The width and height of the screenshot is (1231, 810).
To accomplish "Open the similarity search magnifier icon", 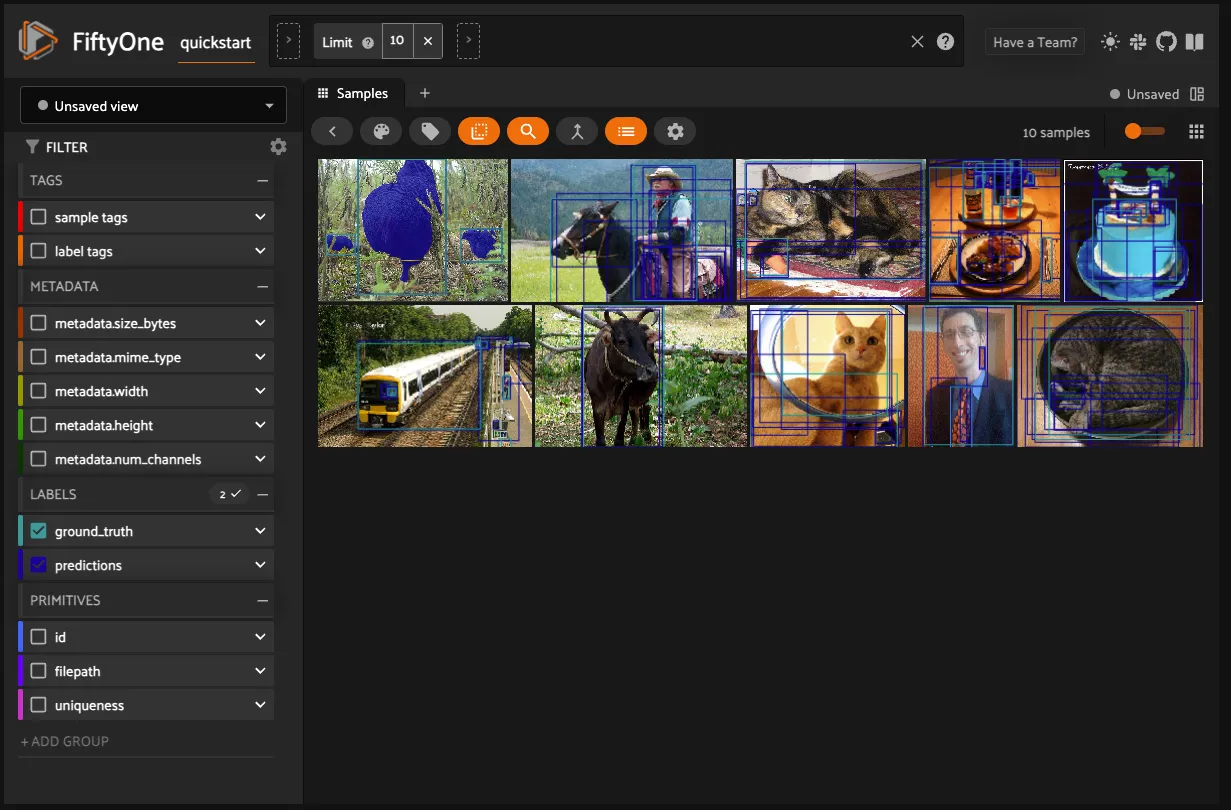I will coord(528,131).
